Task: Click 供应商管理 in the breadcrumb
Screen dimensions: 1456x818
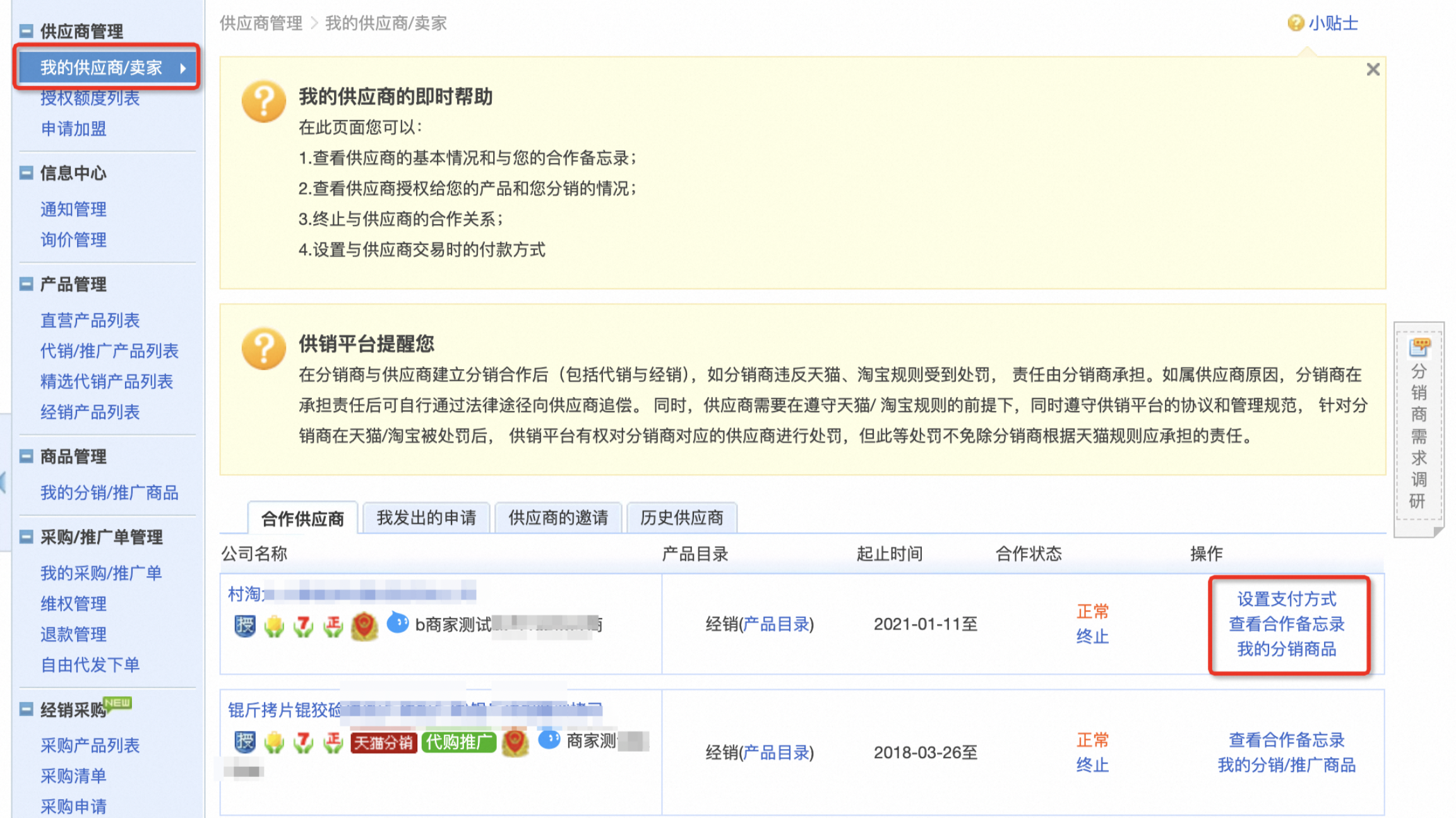Action: (261, 23)
